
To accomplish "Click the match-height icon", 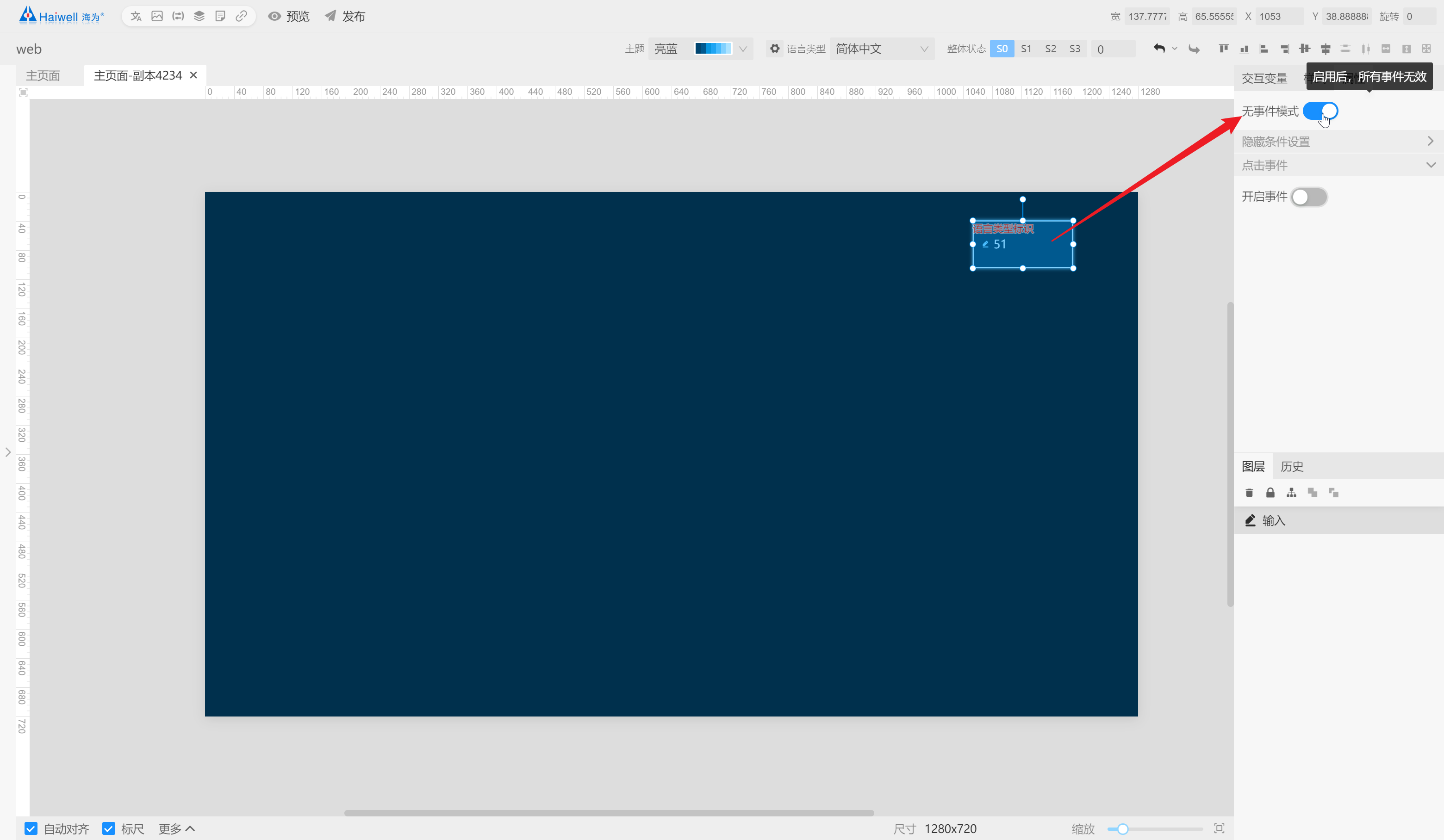I will click(x=1407, y=49).
